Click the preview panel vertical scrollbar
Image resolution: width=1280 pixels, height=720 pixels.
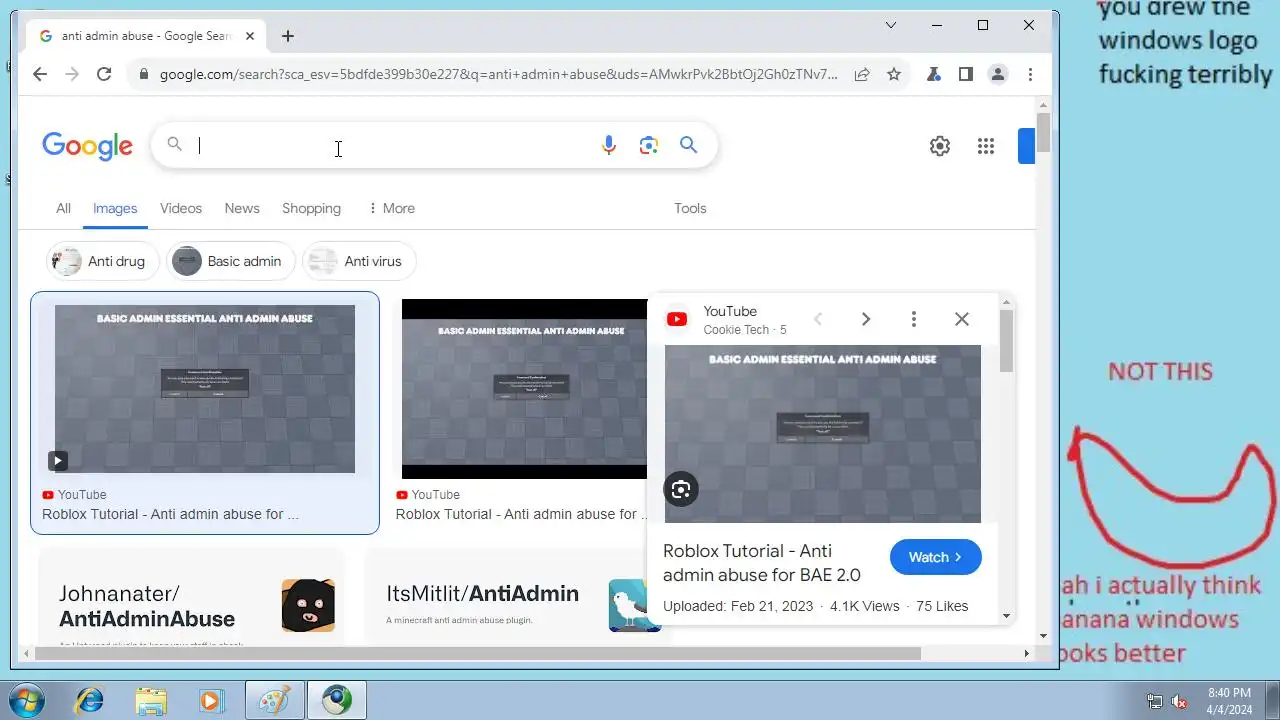tap(1007, 342)
